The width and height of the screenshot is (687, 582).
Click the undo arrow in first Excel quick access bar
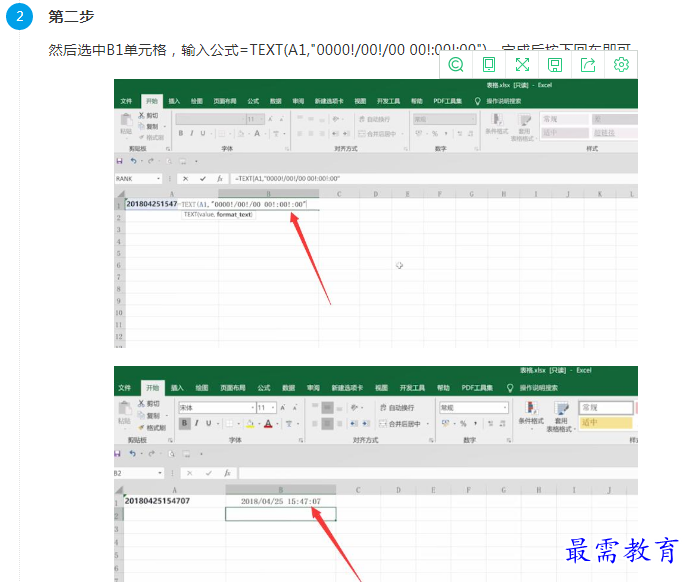[134, 161]
